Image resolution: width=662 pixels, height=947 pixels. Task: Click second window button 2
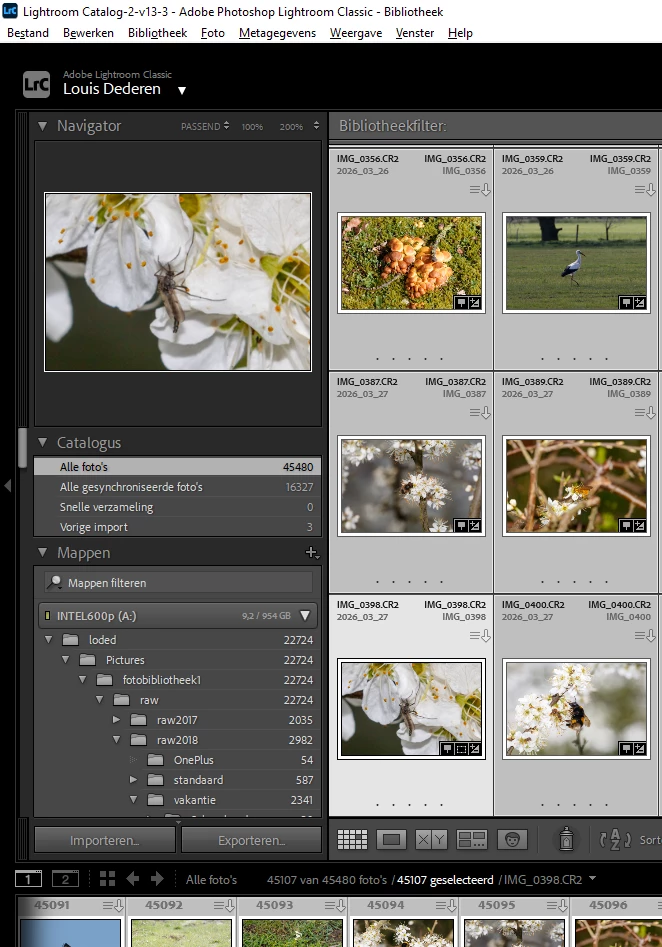coord(65,879)
